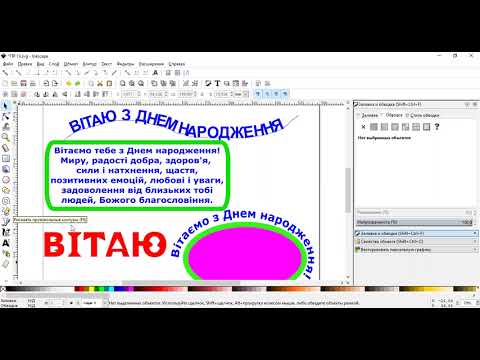Click the X coordinate spin arrows

click(x=139, y=94)
